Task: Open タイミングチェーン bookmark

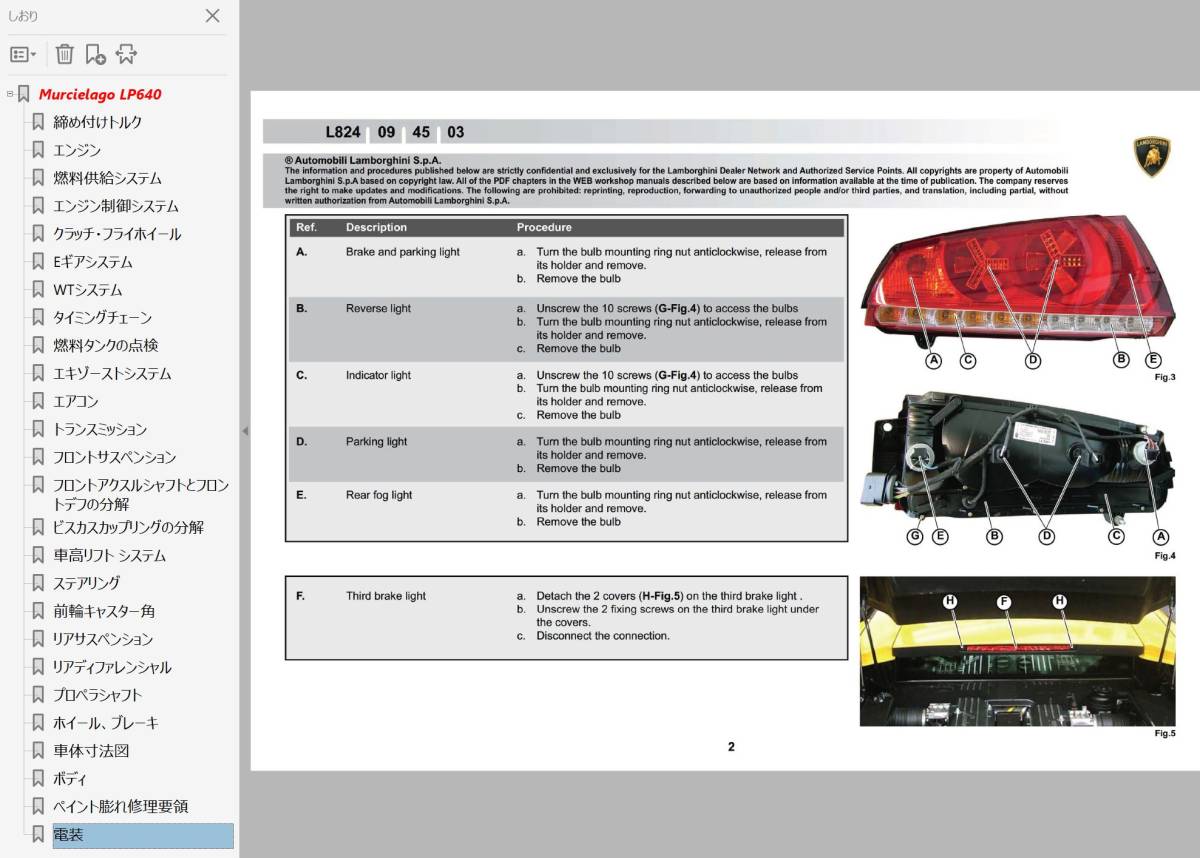Action: coord(103,318)
